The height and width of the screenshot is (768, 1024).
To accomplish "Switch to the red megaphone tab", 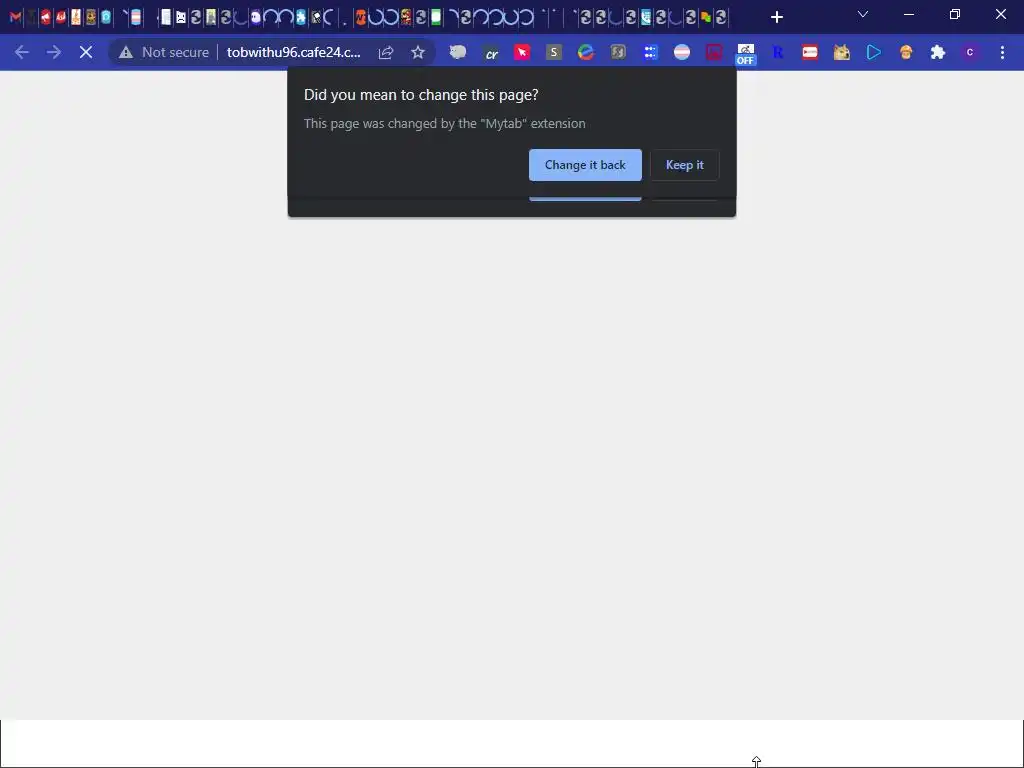I will 46,17.
